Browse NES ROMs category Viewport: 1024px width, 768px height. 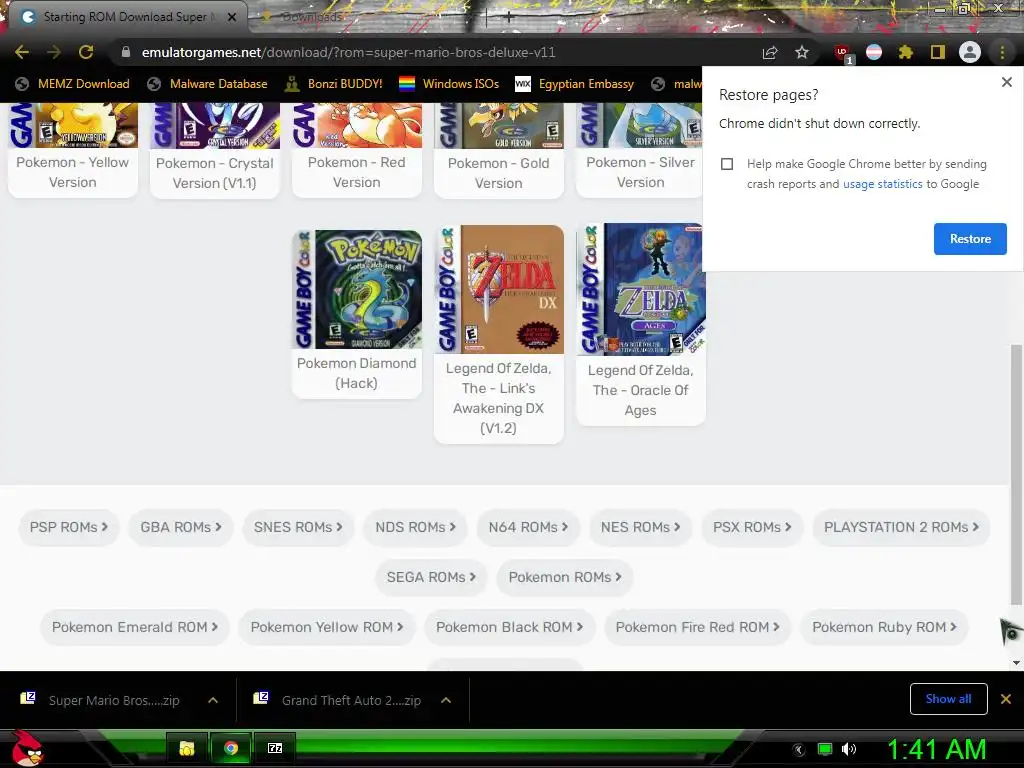click(x=641, y=527)
